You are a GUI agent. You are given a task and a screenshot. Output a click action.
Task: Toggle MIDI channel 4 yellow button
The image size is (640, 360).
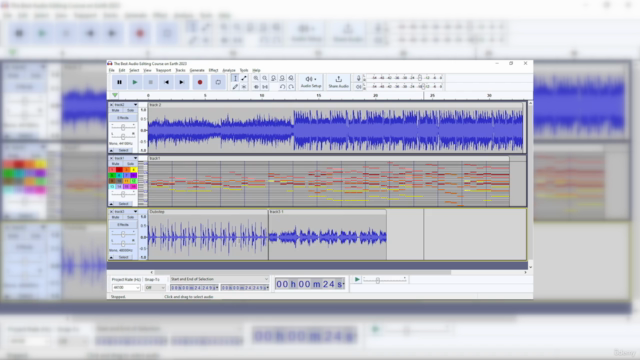pos(133,169)
